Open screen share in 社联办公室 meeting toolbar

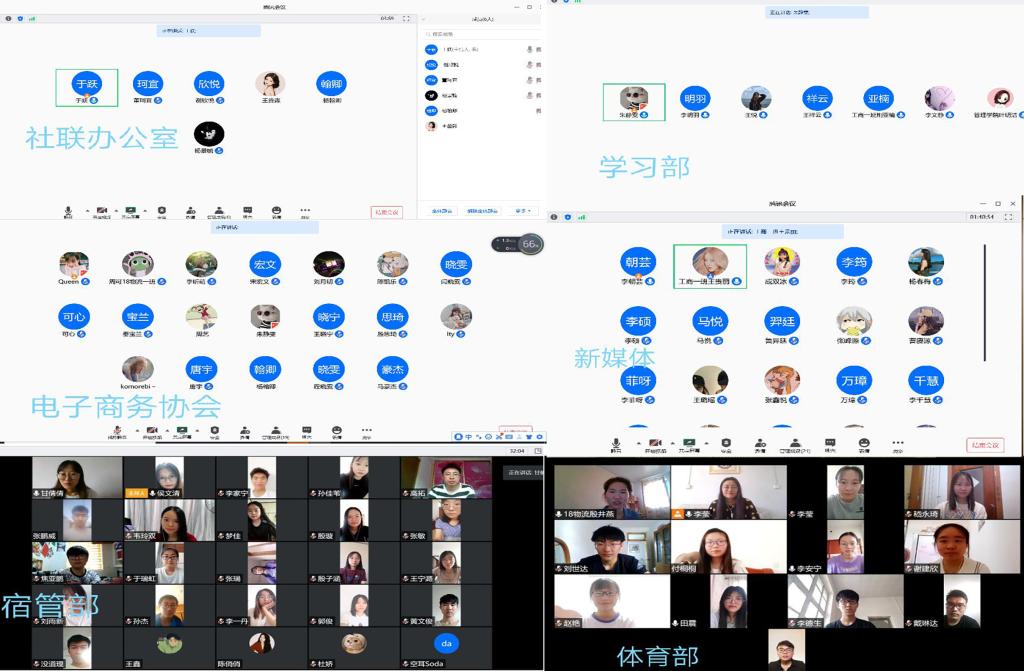click(x=129, y=211)
